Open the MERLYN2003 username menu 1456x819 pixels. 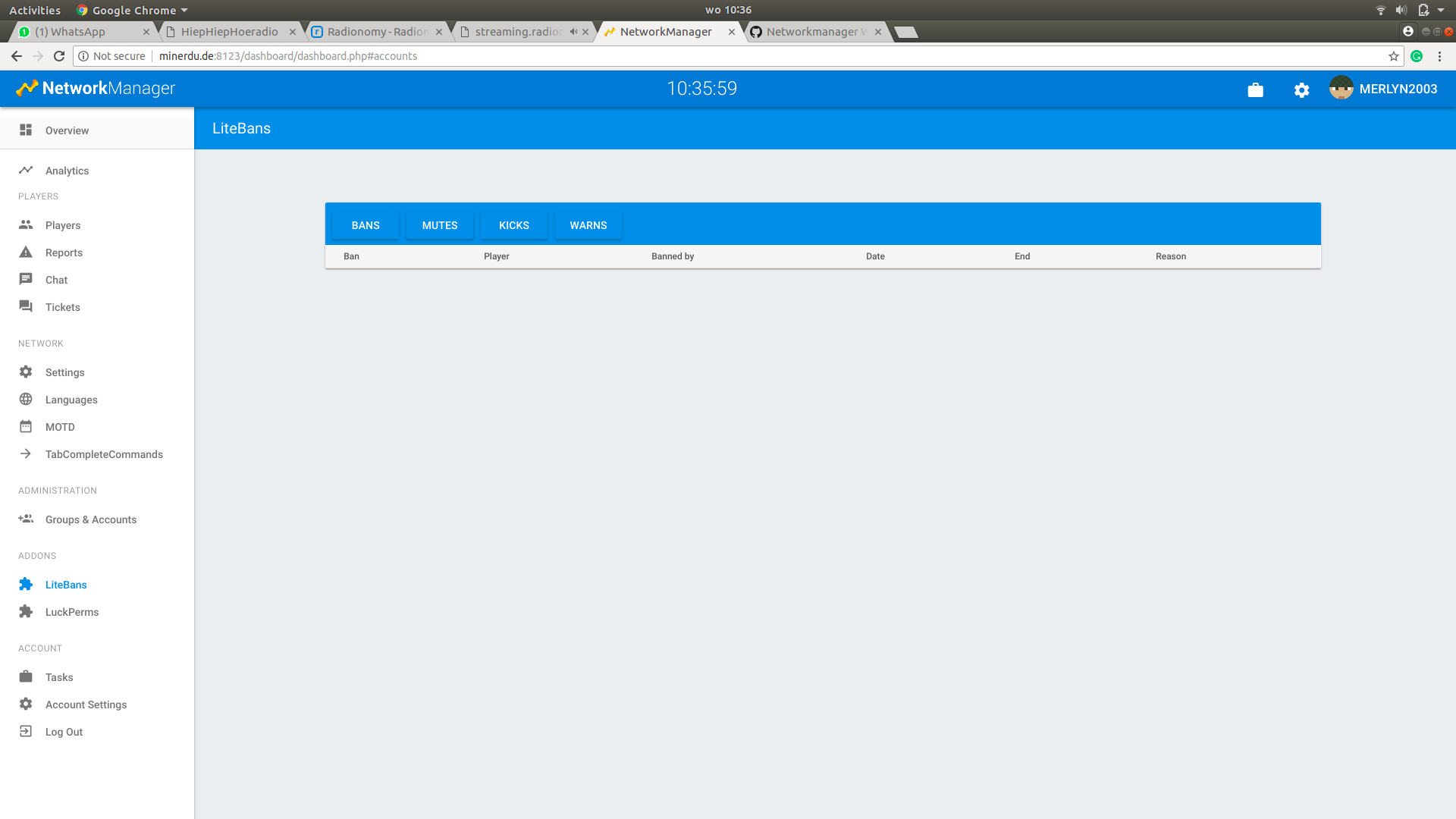click(1398, 89)
